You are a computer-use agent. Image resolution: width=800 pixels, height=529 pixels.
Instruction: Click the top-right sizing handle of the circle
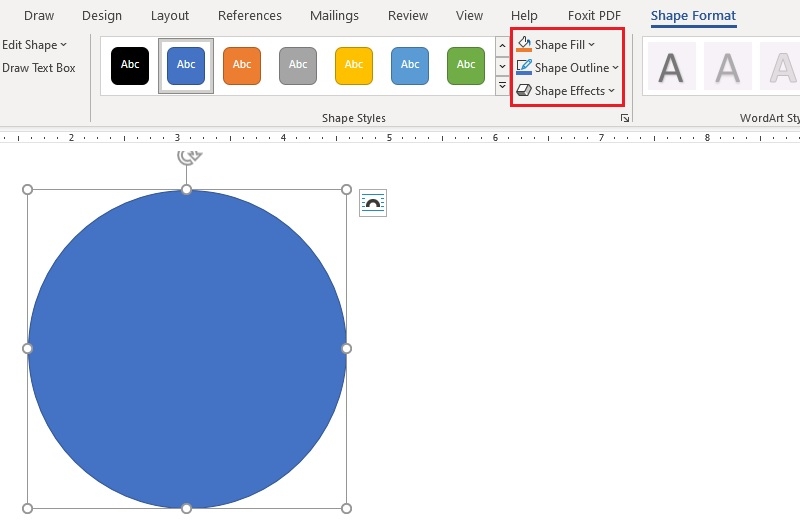pyautogui.click(x=346, y=190)
